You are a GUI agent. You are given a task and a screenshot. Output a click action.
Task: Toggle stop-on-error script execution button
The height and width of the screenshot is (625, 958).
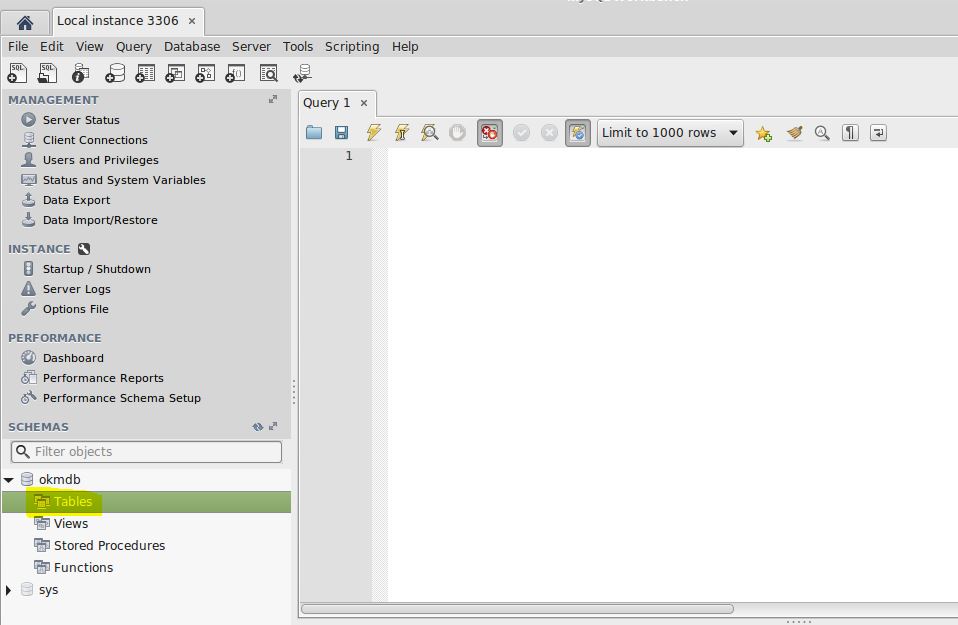[x=489, y=132]
